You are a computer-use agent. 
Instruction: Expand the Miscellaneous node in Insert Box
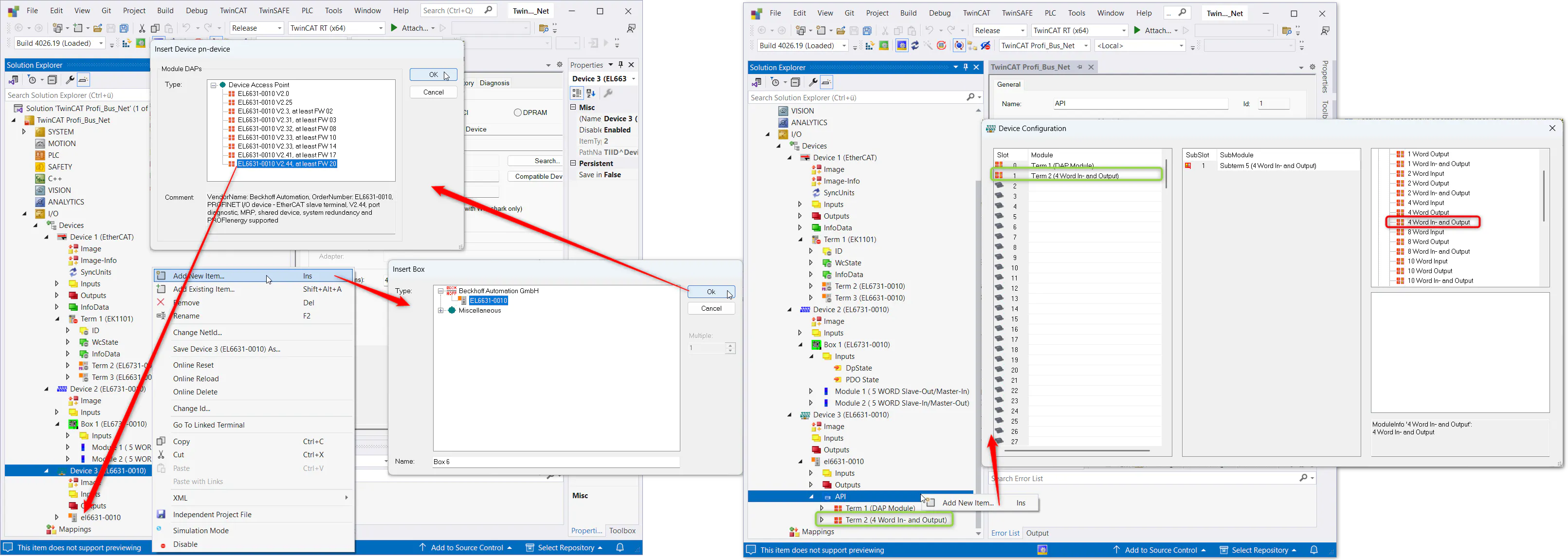(x=441, y=311)
